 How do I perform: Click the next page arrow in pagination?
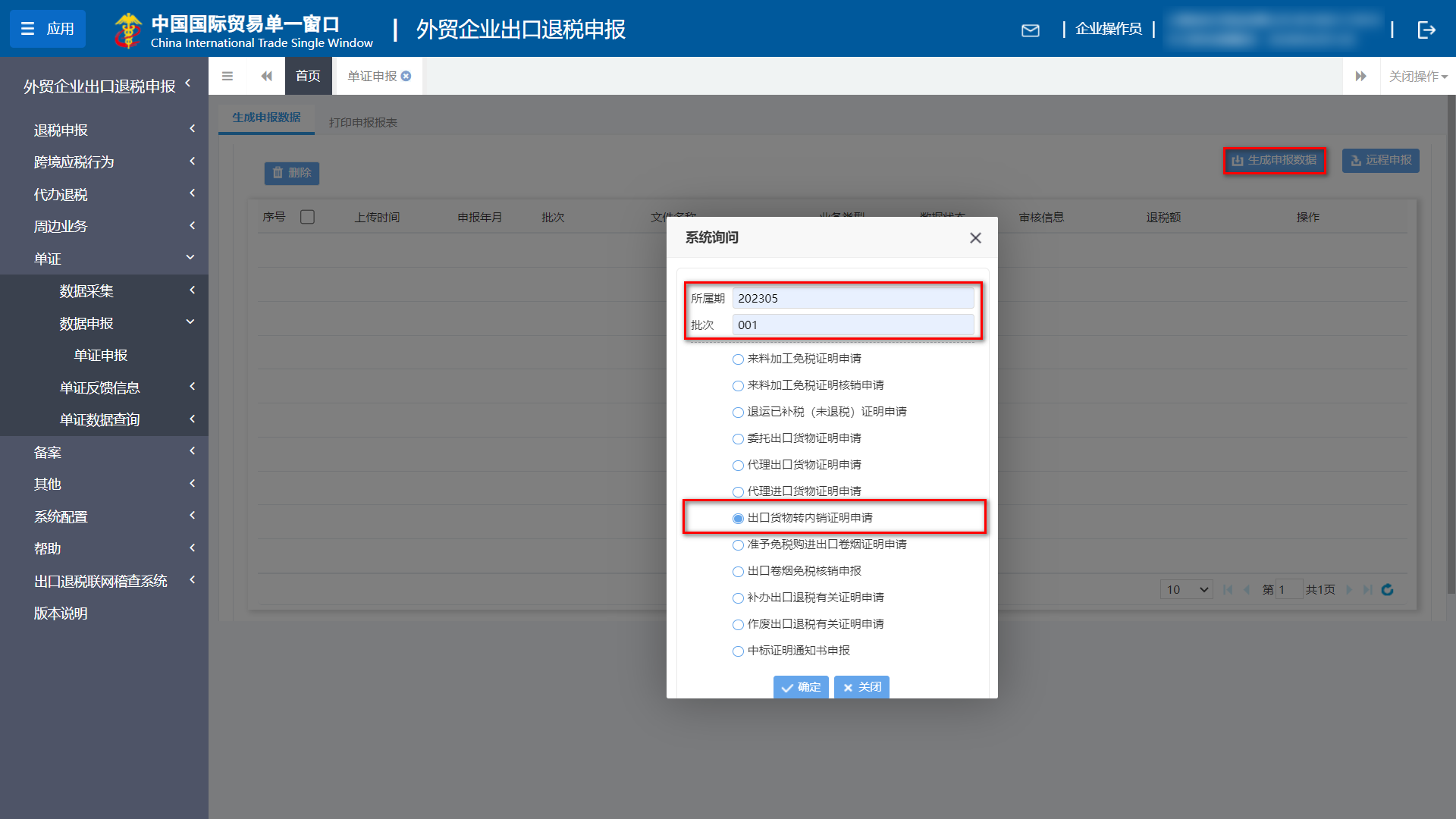[x=1349, y=589]
